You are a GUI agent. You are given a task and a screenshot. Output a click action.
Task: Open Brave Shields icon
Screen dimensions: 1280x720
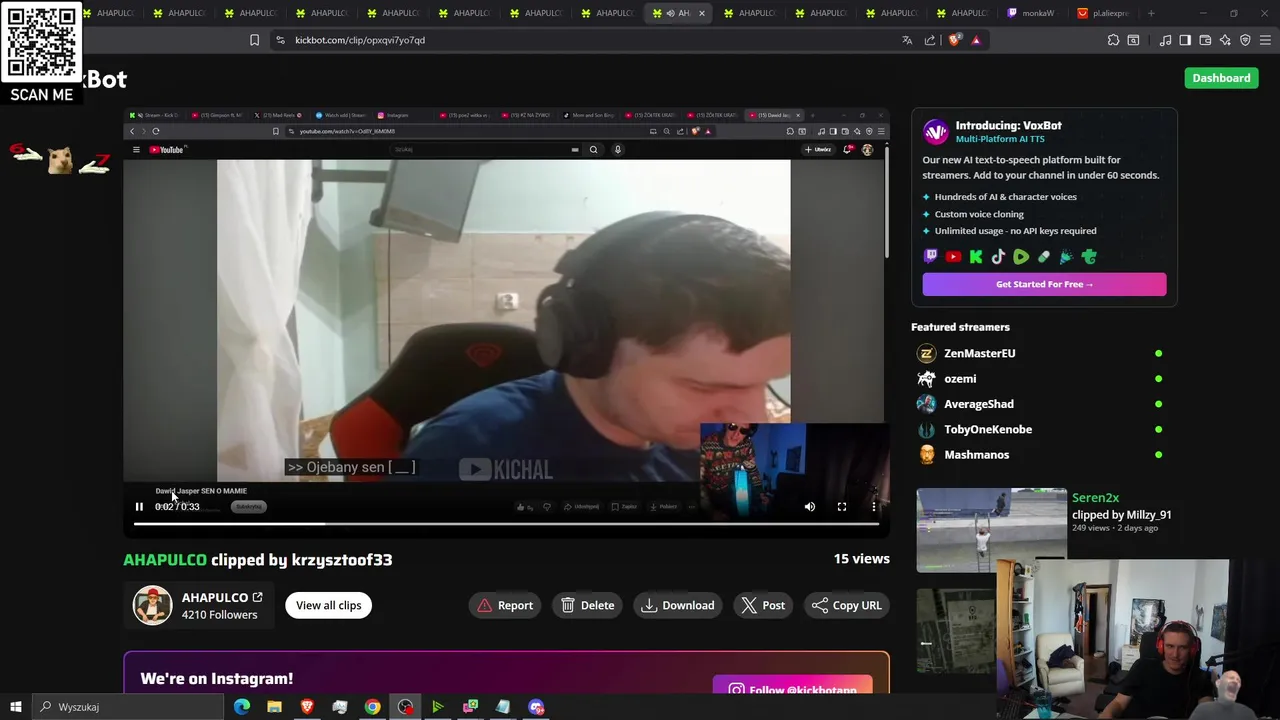click(x=954, y=40)
